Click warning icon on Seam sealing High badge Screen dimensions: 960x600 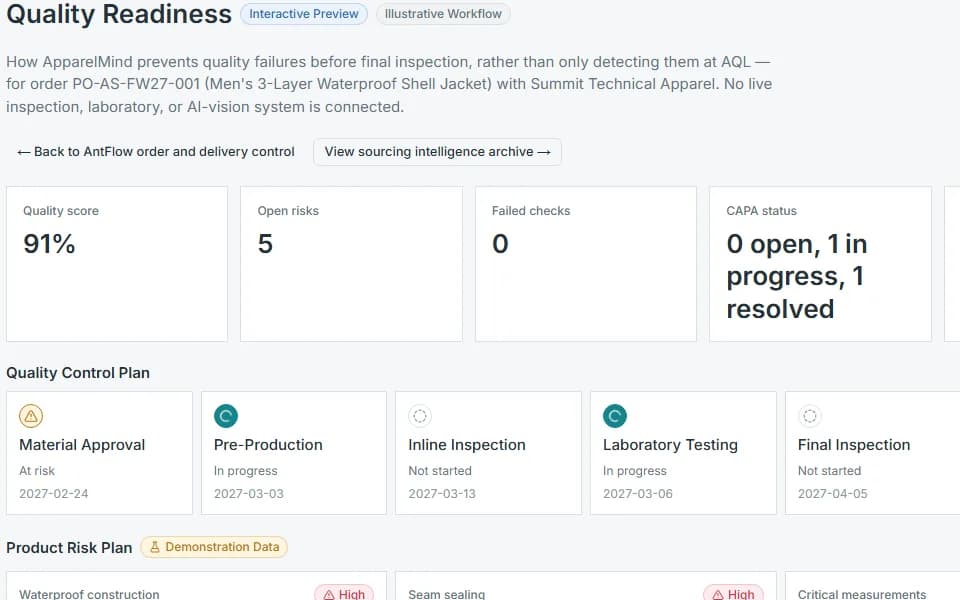click(x=718, y=594)
